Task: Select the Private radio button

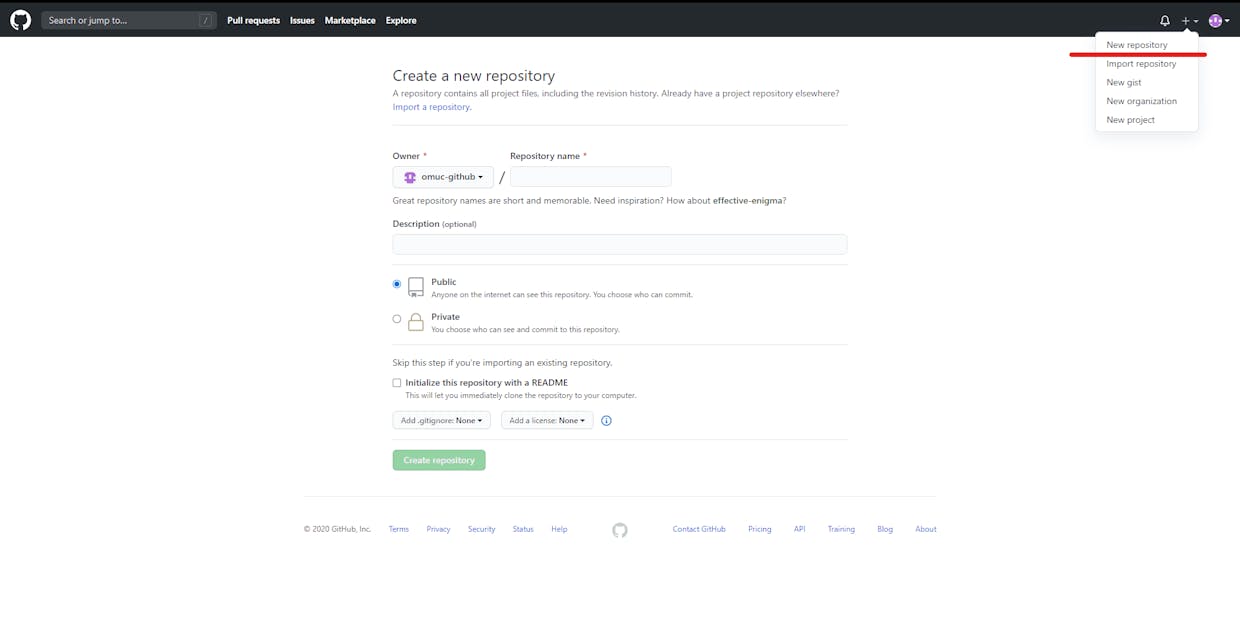Action: [397, 319]
